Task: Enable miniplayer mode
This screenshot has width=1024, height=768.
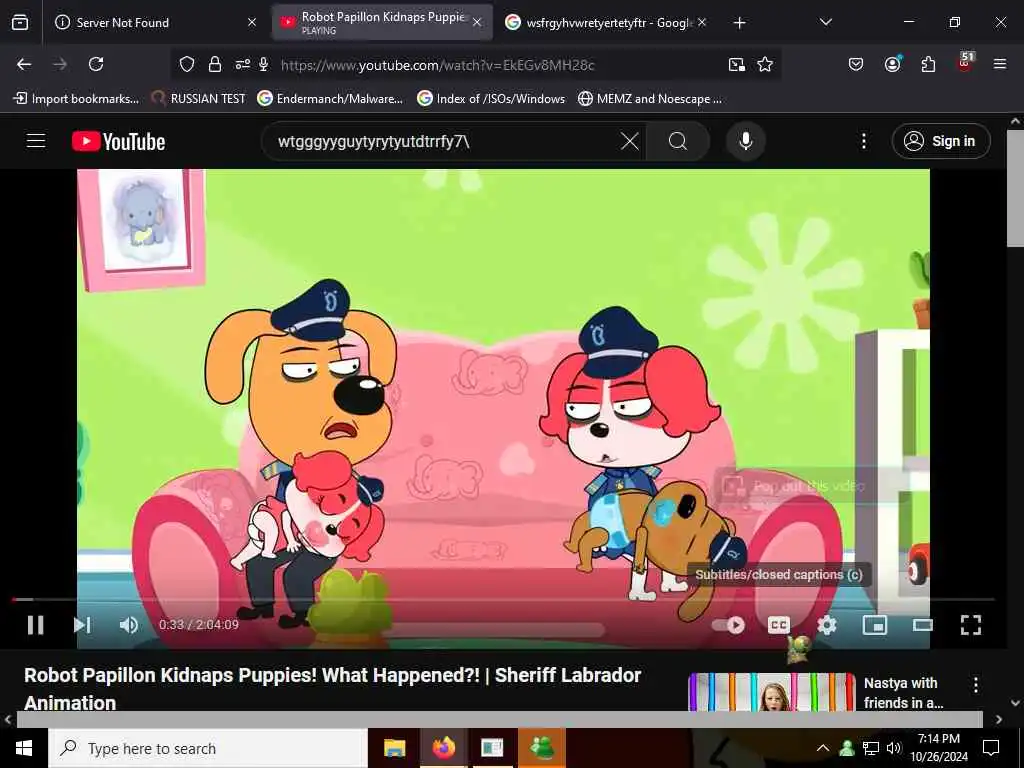Action: [874, 625]
